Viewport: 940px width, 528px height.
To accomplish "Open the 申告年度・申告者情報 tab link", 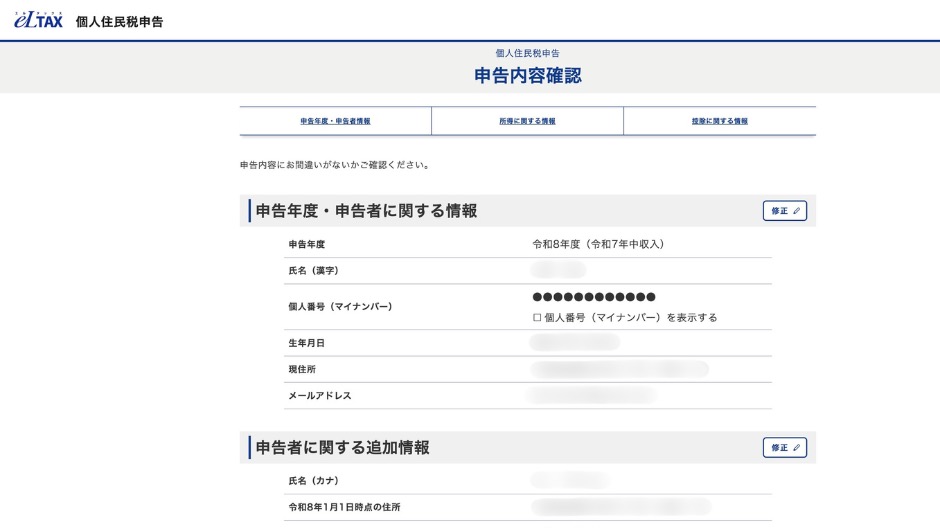I will point(335,121).
